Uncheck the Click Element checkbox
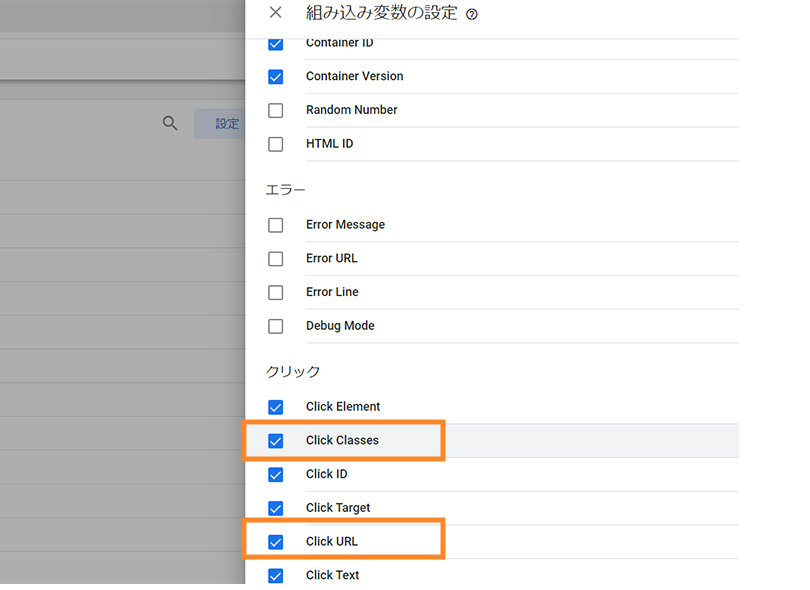Screen dimensions: 810x590 click(276, 407)
